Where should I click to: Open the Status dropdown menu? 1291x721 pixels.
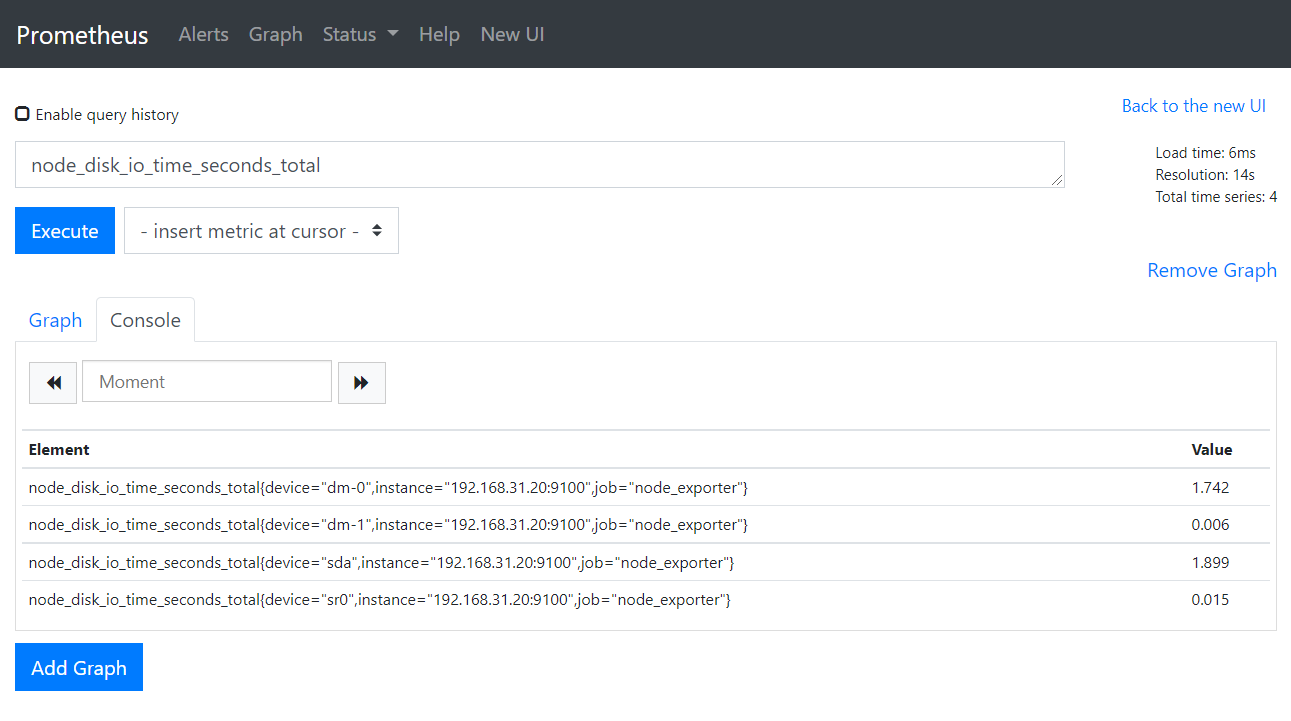click(360, 34)
